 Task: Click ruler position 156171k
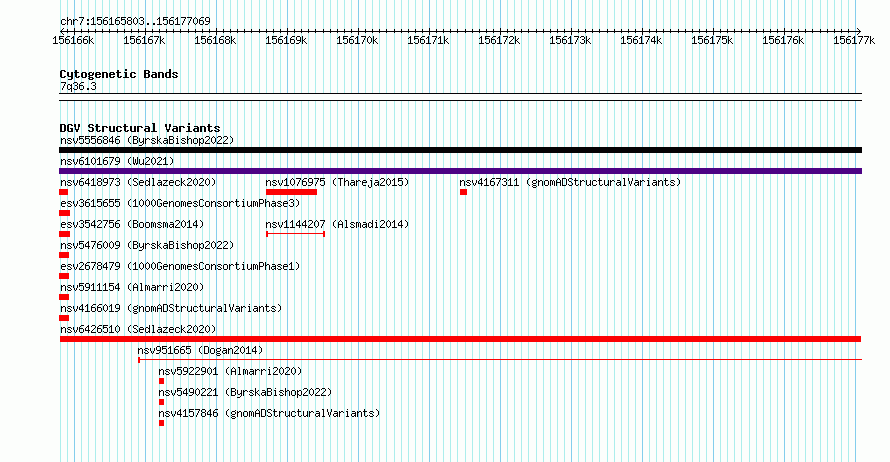428,40
